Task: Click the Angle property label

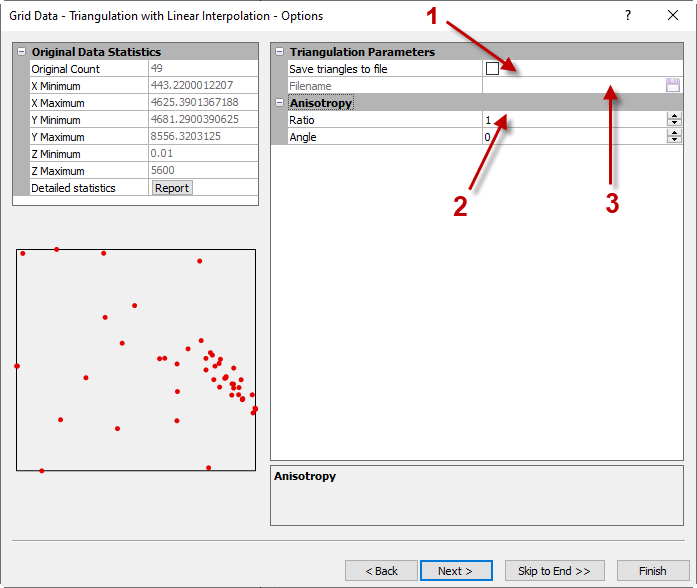Action: click(303, 137)
